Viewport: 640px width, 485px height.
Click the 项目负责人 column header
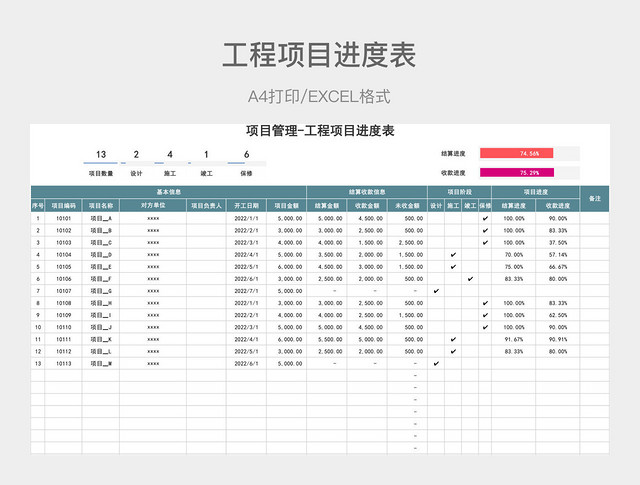pos(207,205)
